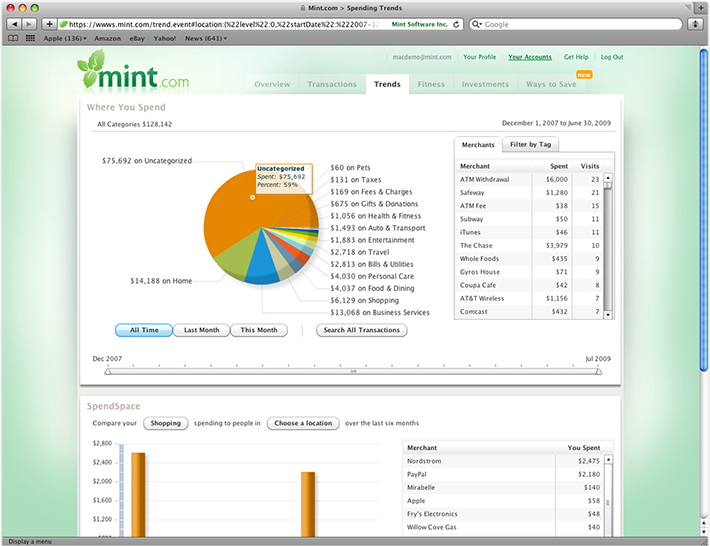Select the Comcast merchant row
The height and width of the screenshot is (546, 710).
click(x=529, y=311)
